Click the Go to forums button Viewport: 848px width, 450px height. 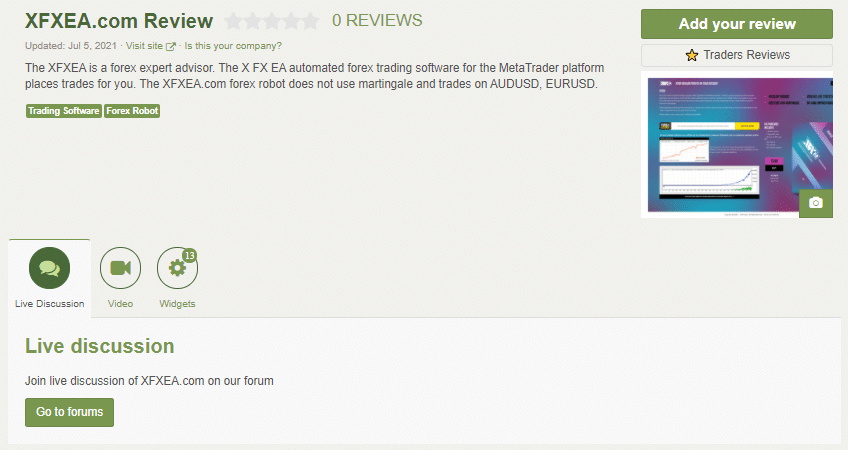click(69, 412)
